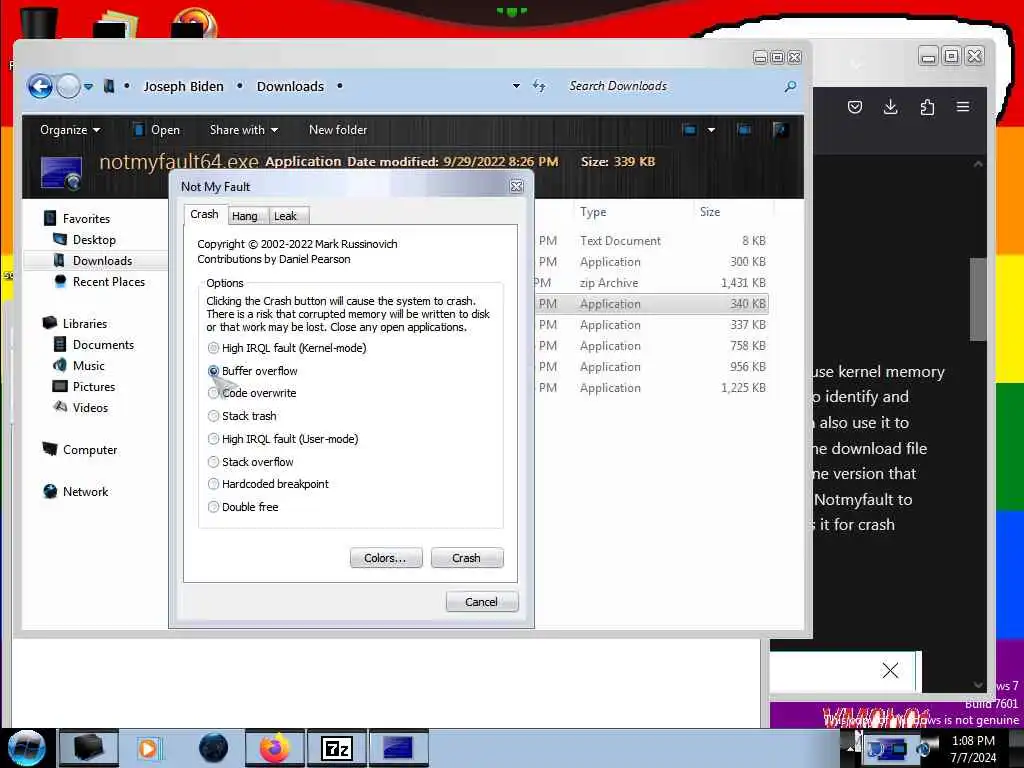Open Firefox hamburger menu

(x=963, y=107)
